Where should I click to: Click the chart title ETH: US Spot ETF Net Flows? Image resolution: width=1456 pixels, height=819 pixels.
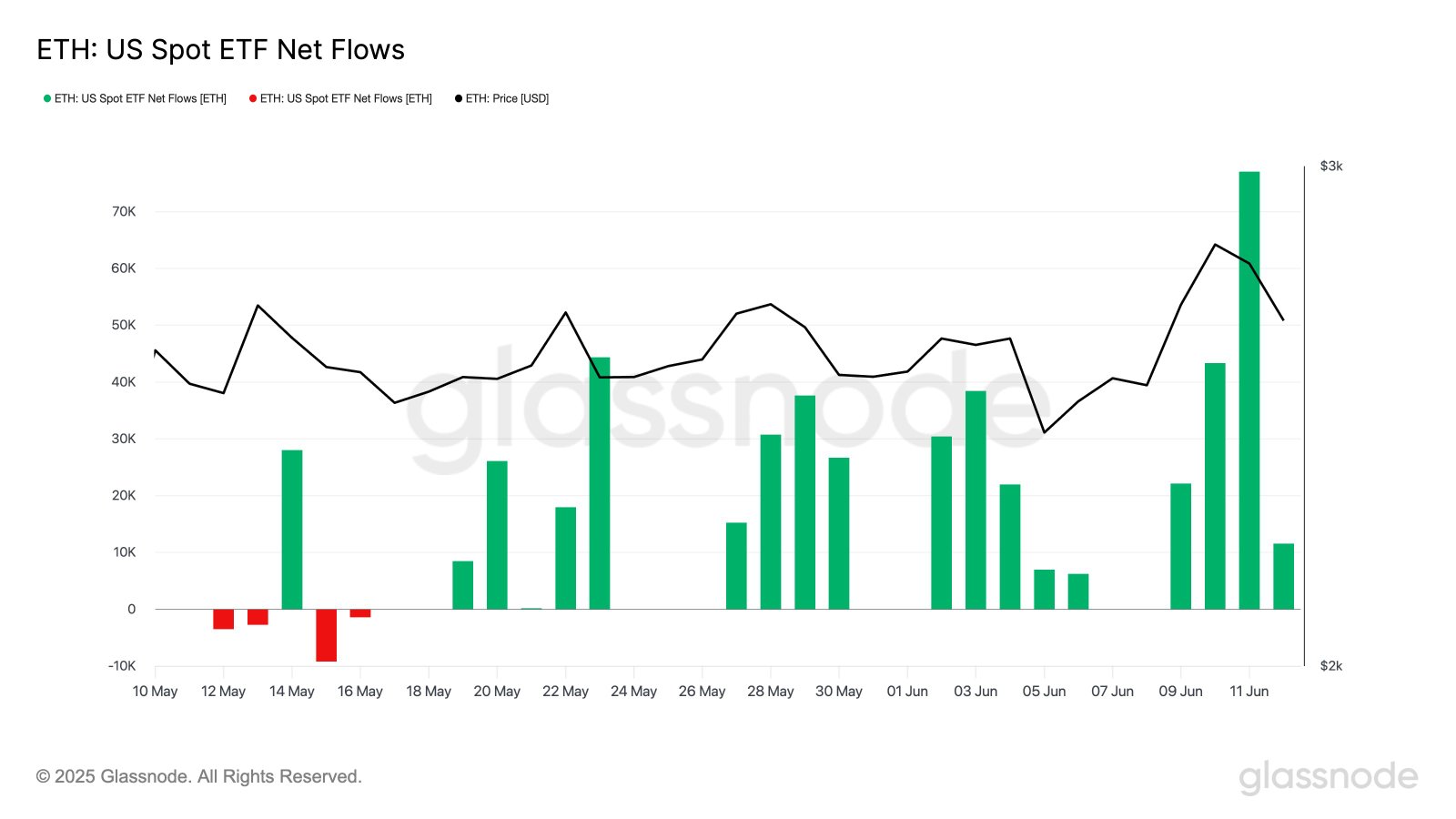tap(220, 50)
